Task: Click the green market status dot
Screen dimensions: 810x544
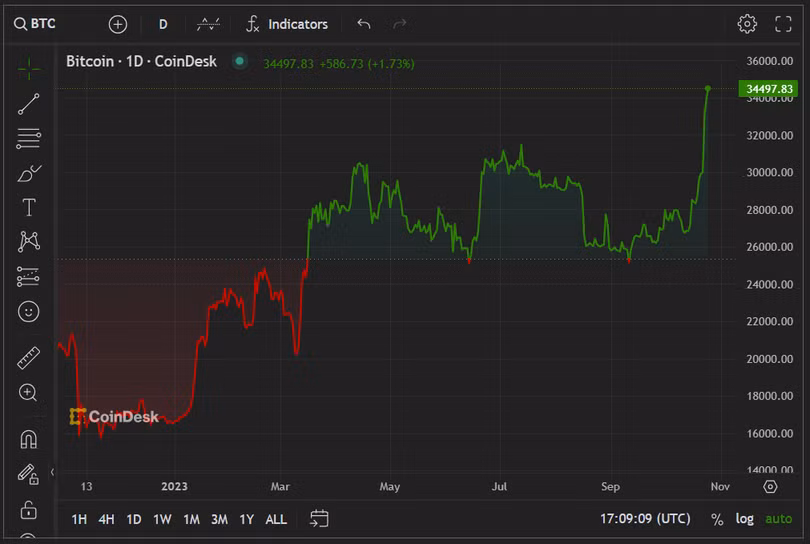Action: coord(239,61)
